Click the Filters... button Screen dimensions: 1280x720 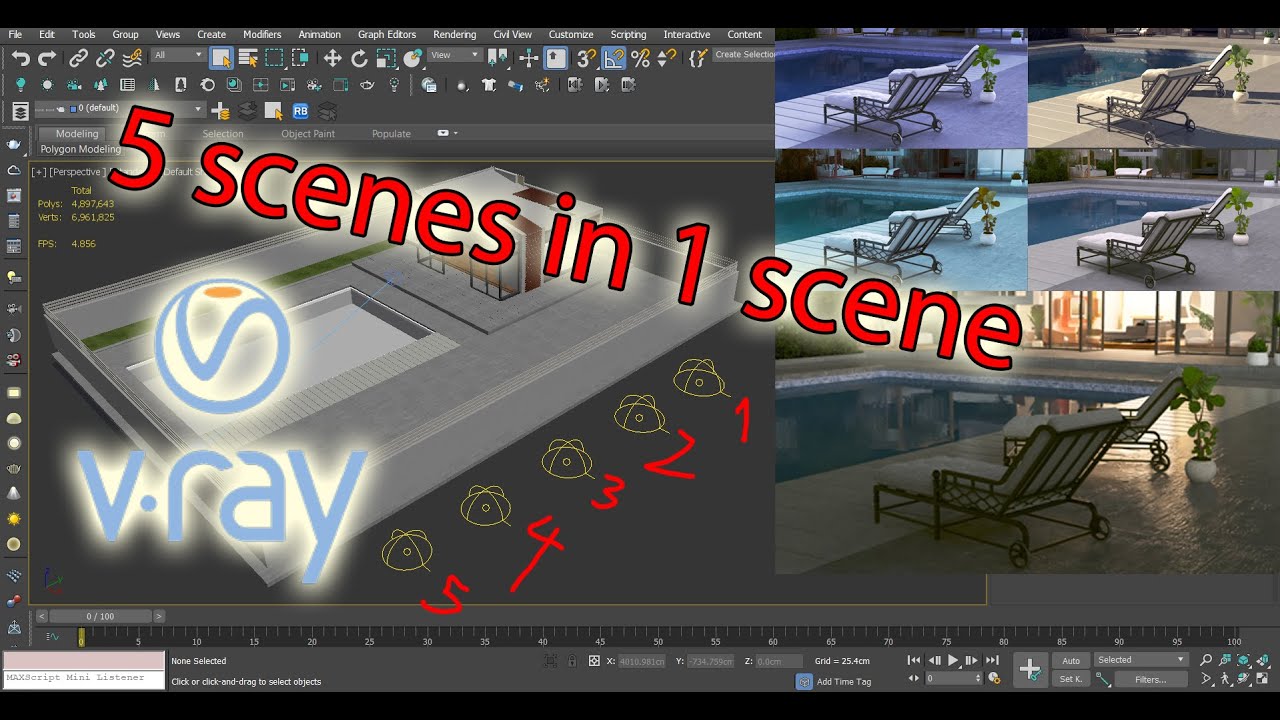(1150, 679)
